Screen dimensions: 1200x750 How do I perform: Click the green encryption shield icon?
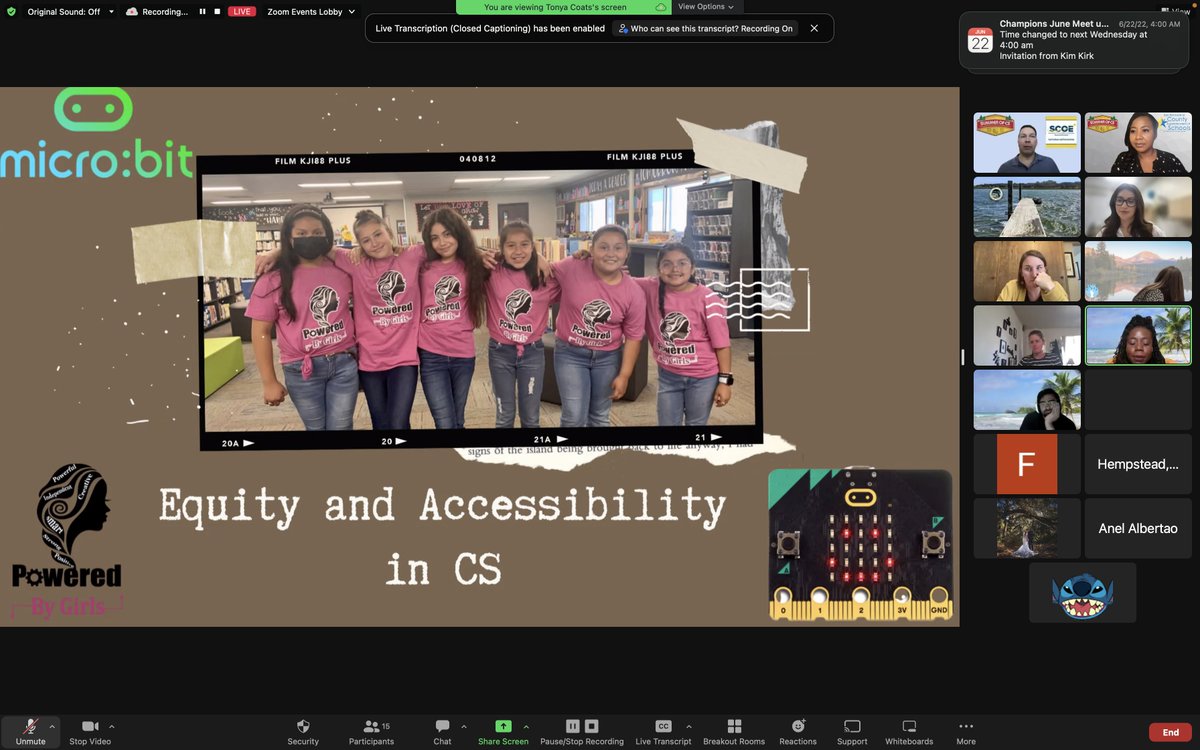click(x=11, y=12)
